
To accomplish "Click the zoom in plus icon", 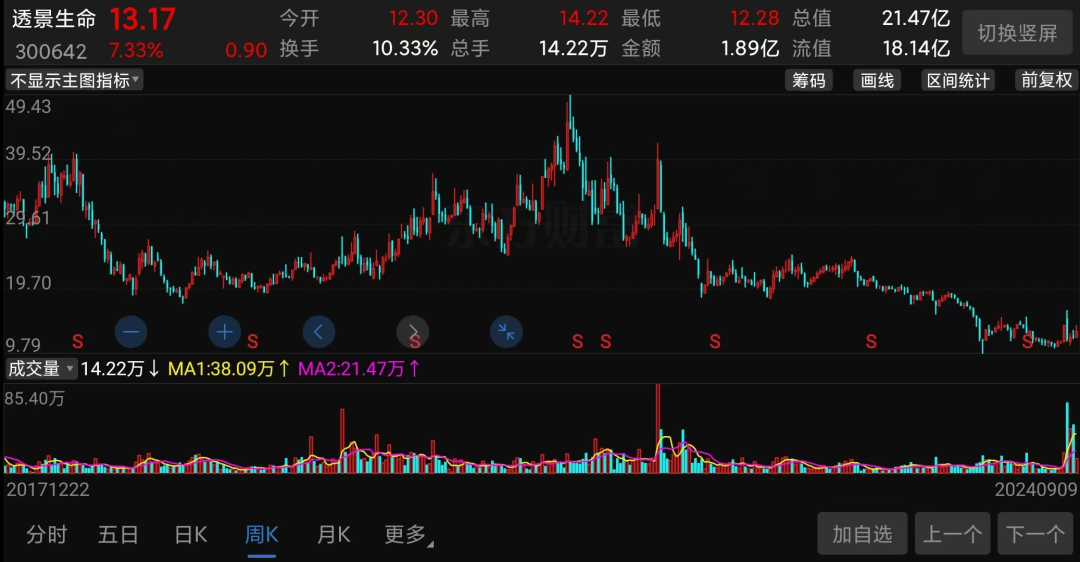I will [225, 331].
